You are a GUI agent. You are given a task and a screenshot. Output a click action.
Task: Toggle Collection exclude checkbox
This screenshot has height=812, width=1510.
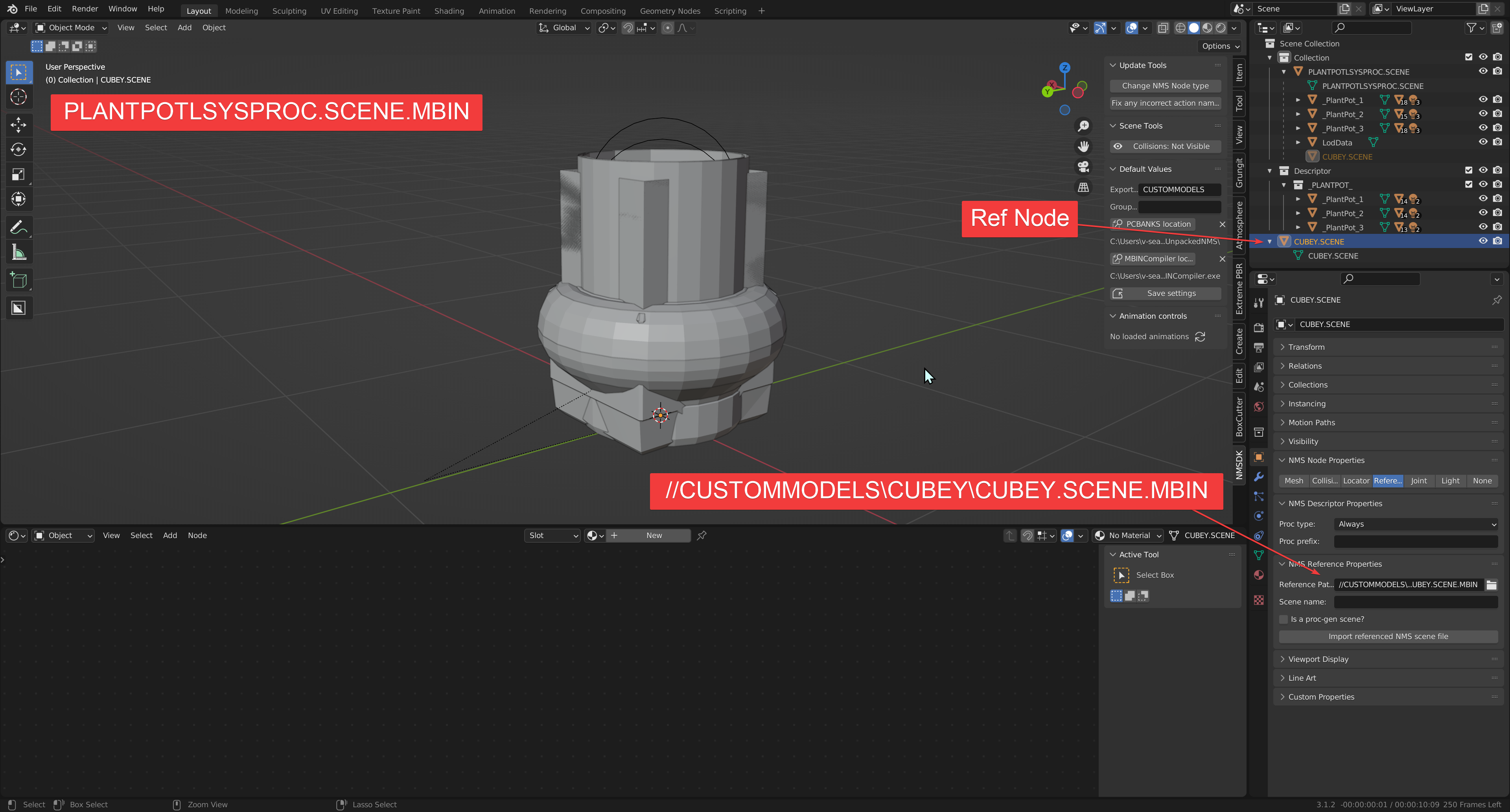(x=1468, y=57)
